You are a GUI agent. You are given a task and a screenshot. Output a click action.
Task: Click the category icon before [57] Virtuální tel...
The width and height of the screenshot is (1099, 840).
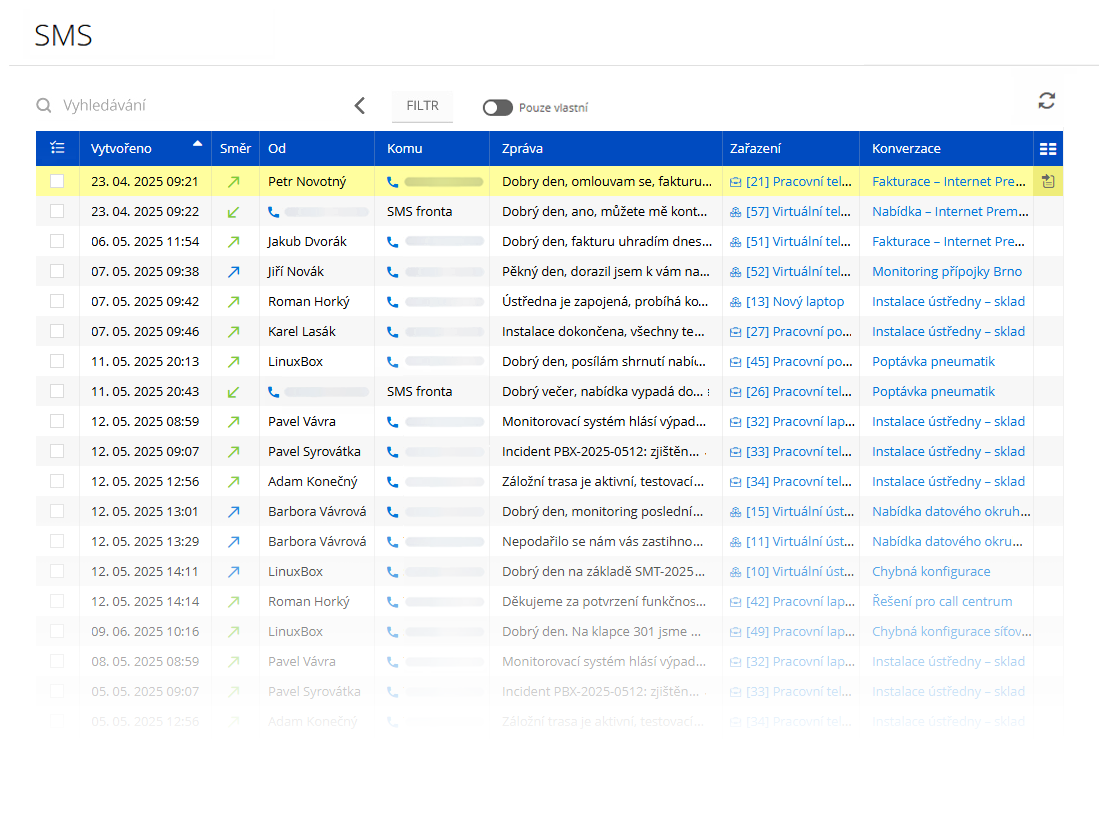(x=735, y=212)
